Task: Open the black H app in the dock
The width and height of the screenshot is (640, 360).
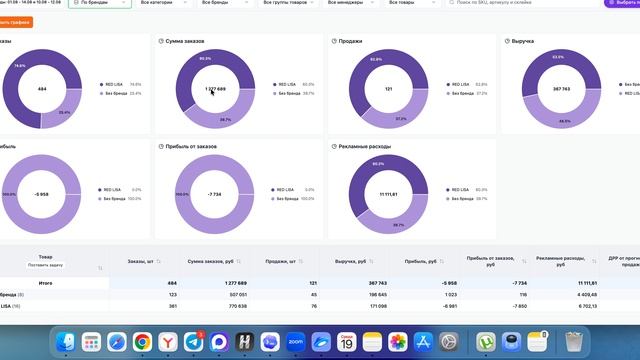Action: point(244,342)
